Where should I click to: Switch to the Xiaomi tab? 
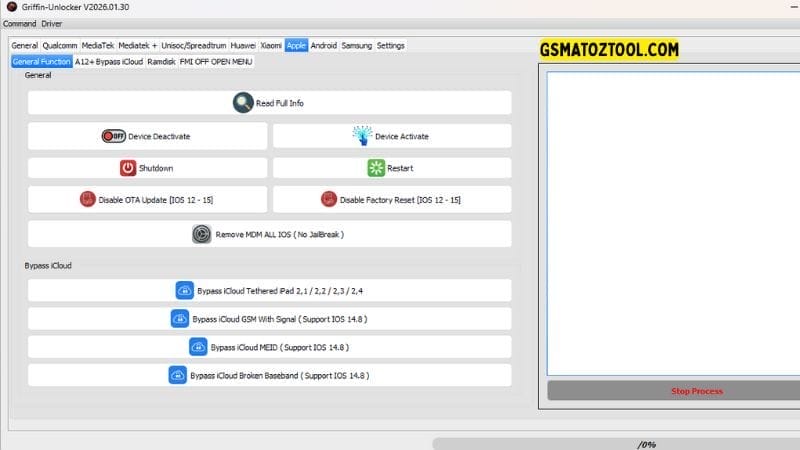[271, 45]
